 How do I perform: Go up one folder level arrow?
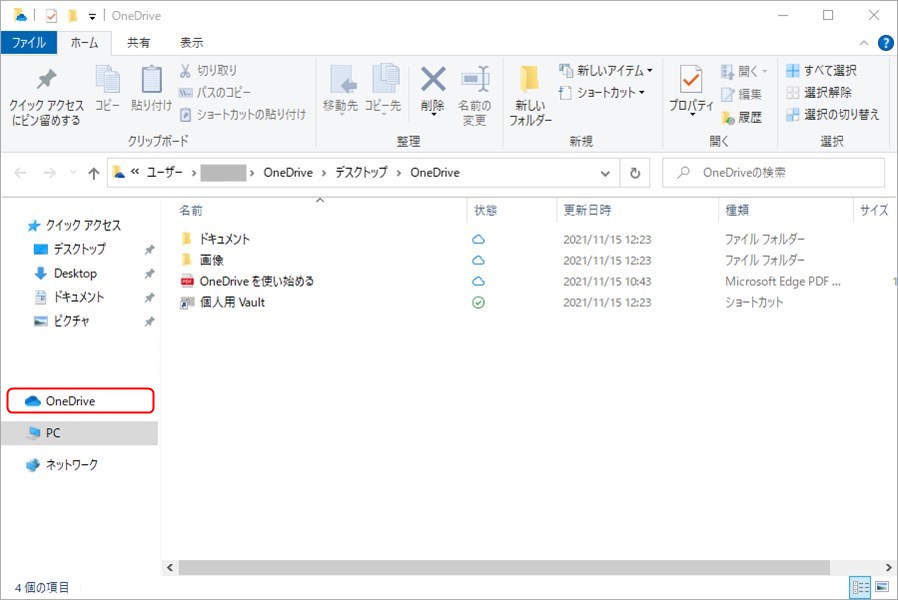[x=94, y=173]
